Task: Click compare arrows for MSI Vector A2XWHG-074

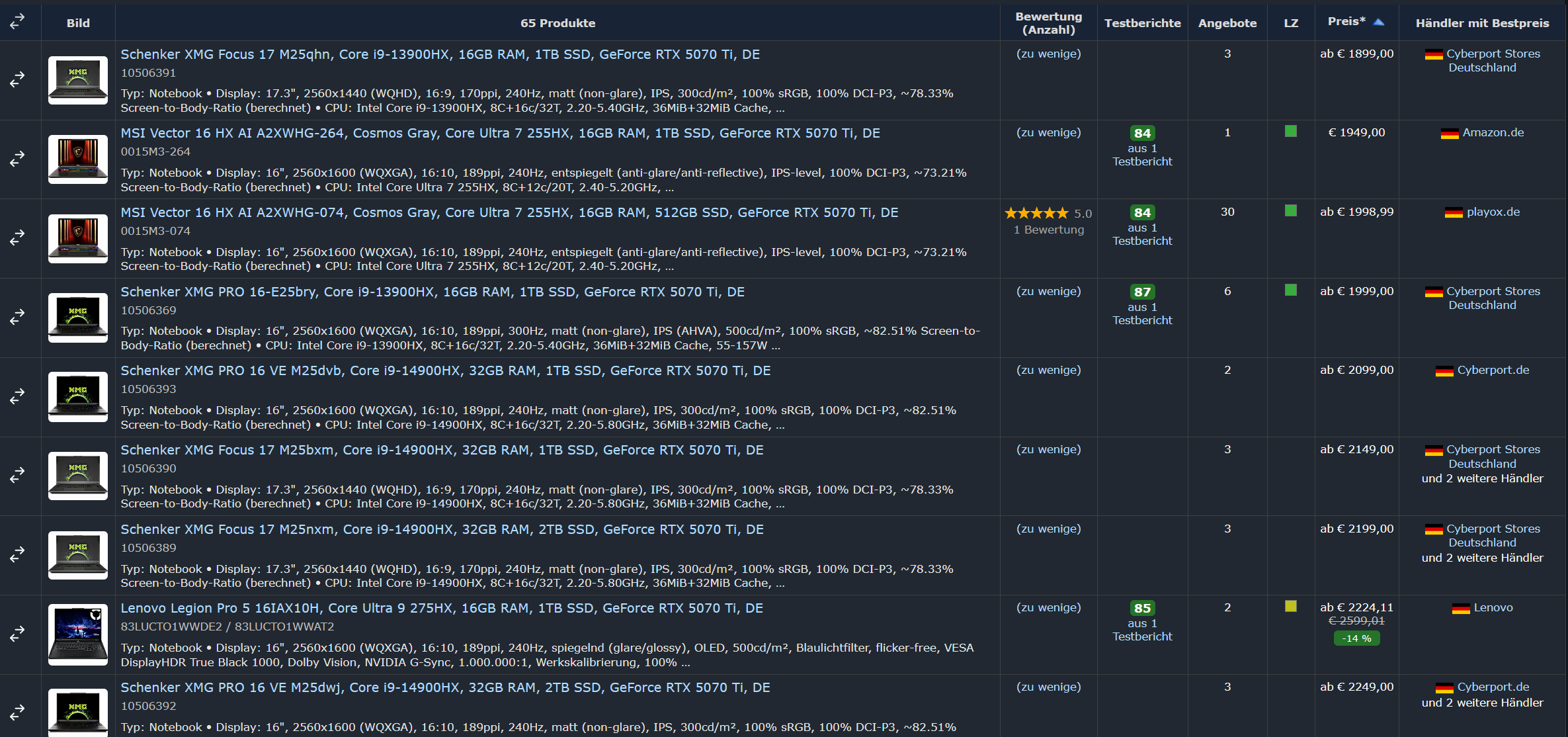Action: 17,238
